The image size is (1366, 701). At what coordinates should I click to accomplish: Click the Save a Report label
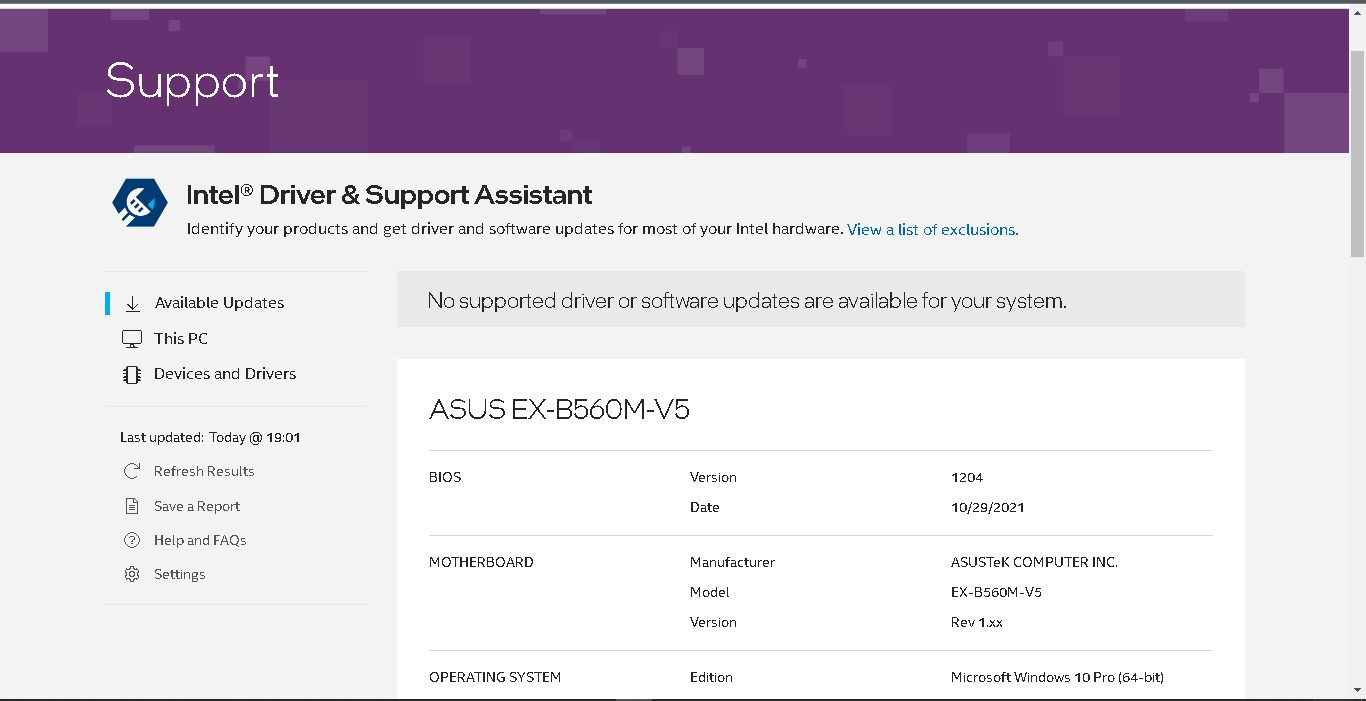tap(196, 505)
